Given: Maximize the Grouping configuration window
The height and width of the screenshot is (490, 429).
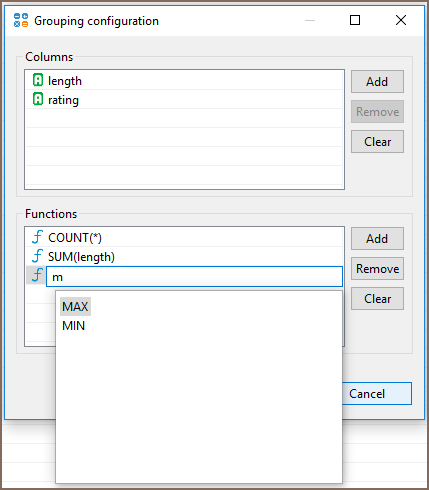Looking at the screenshot, I should [x=355, y=20].
